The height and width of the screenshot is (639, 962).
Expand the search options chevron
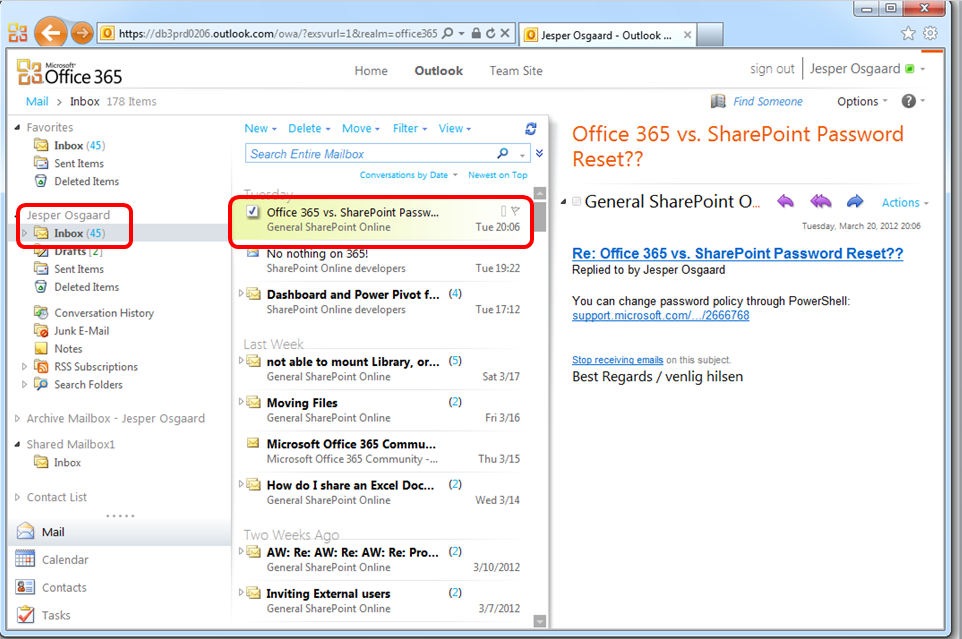(x=539, y=153)
